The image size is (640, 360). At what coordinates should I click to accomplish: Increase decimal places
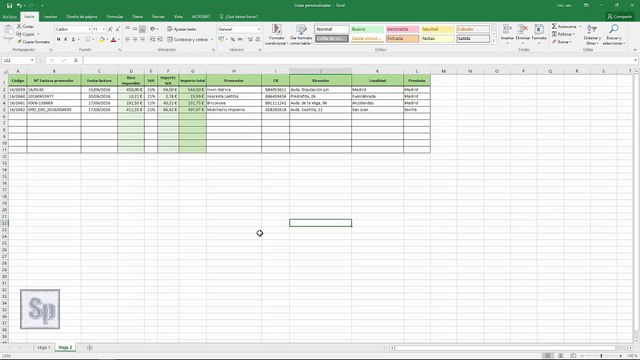point(250,40)
